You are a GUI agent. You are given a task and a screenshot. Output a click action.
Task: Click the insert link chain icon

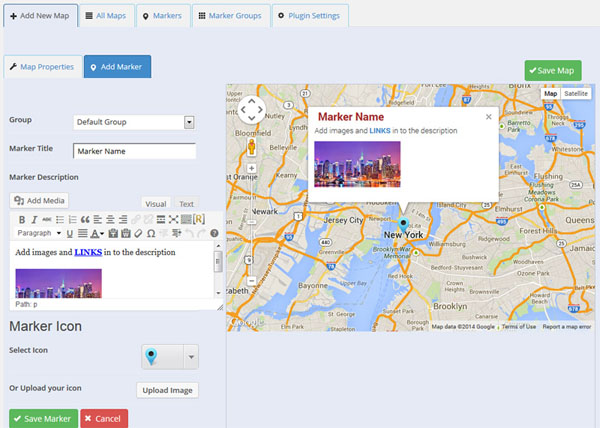pos(136,220)
